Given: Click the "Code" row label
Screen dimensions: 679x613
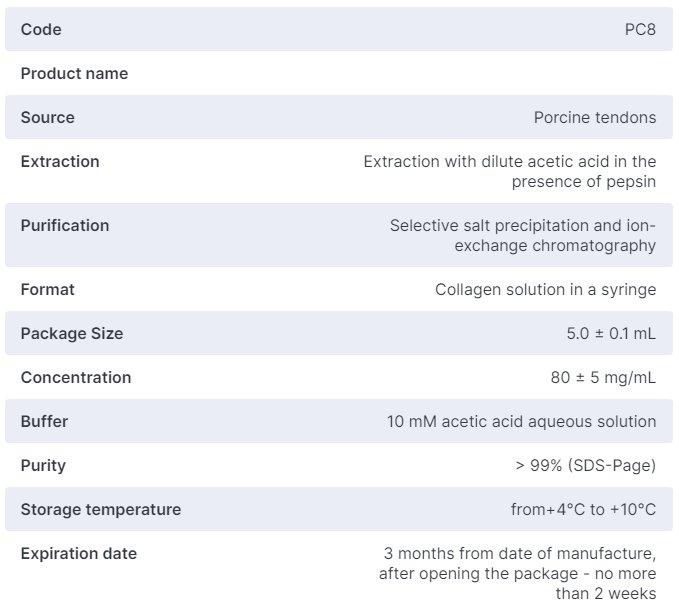Looking at the screenshot, I should pos(41,30).
